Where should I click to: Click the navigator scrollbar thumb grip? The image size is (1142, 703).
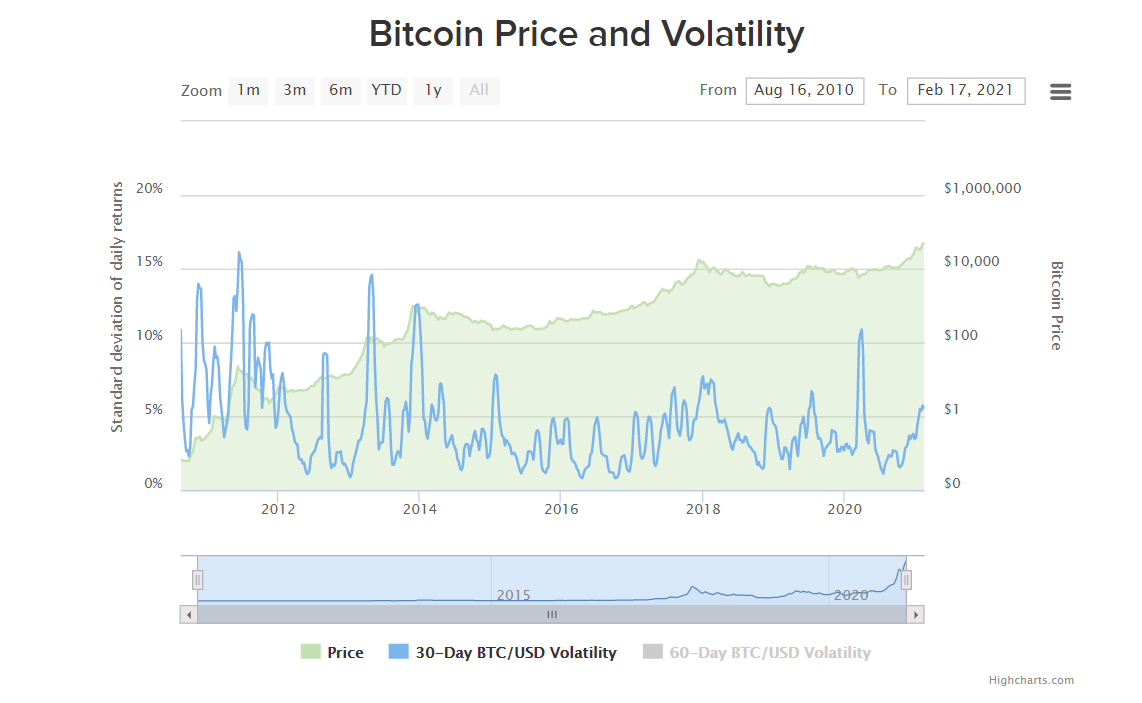tap(551, 615)
